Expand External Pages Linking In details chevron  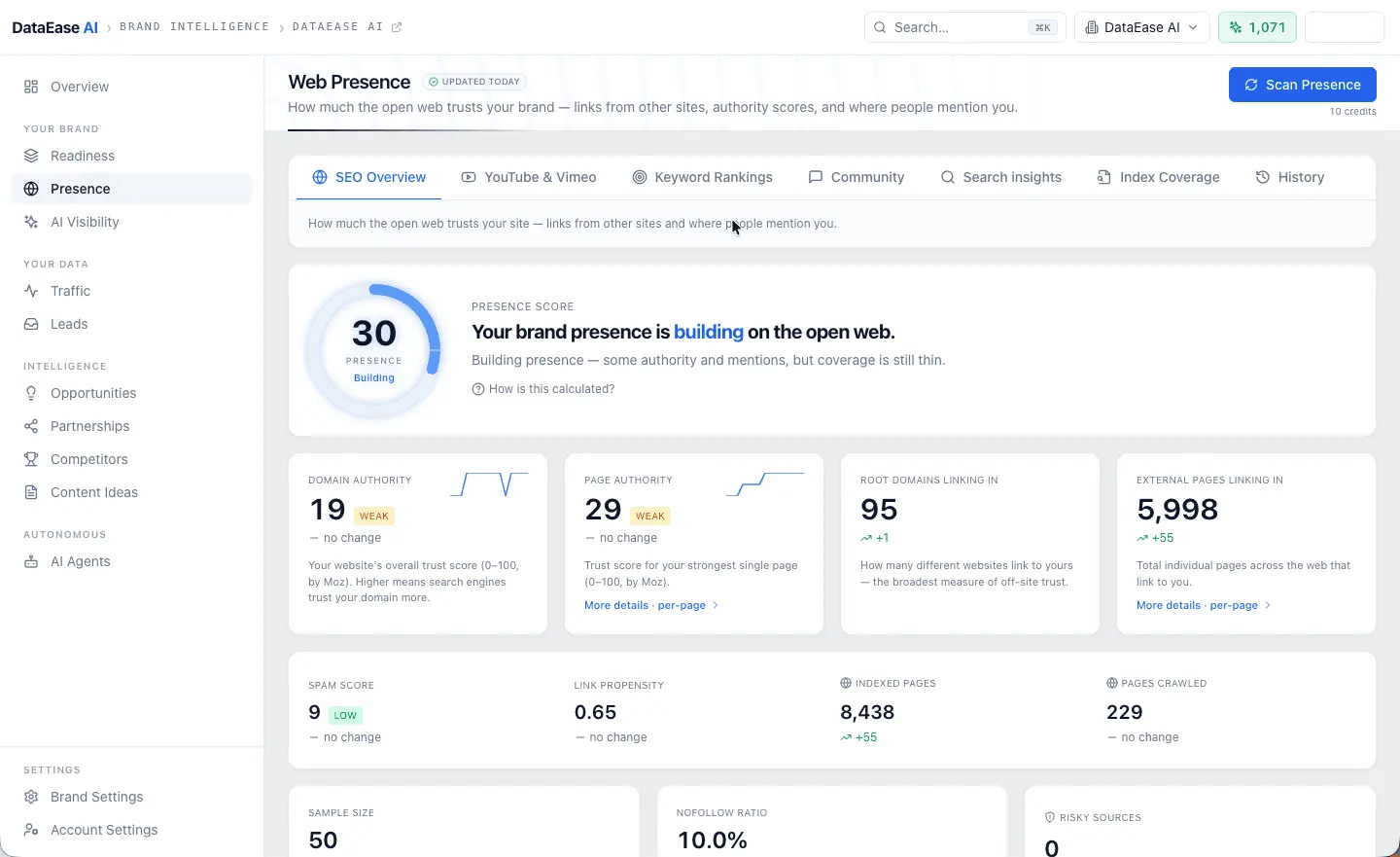1268,605
